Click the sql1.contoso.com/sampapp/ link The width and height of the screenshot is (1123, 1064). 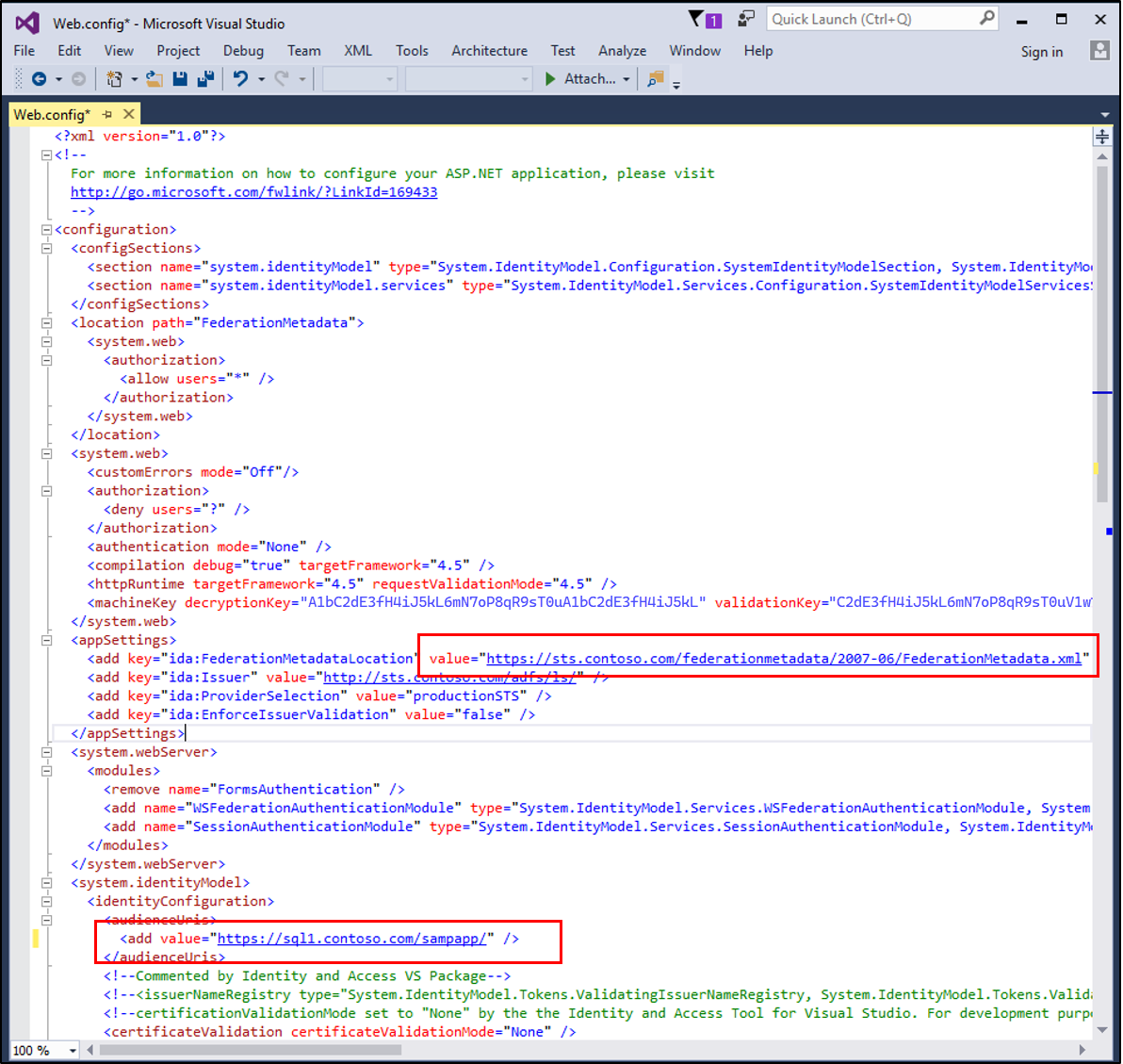[x=351, y=939]
